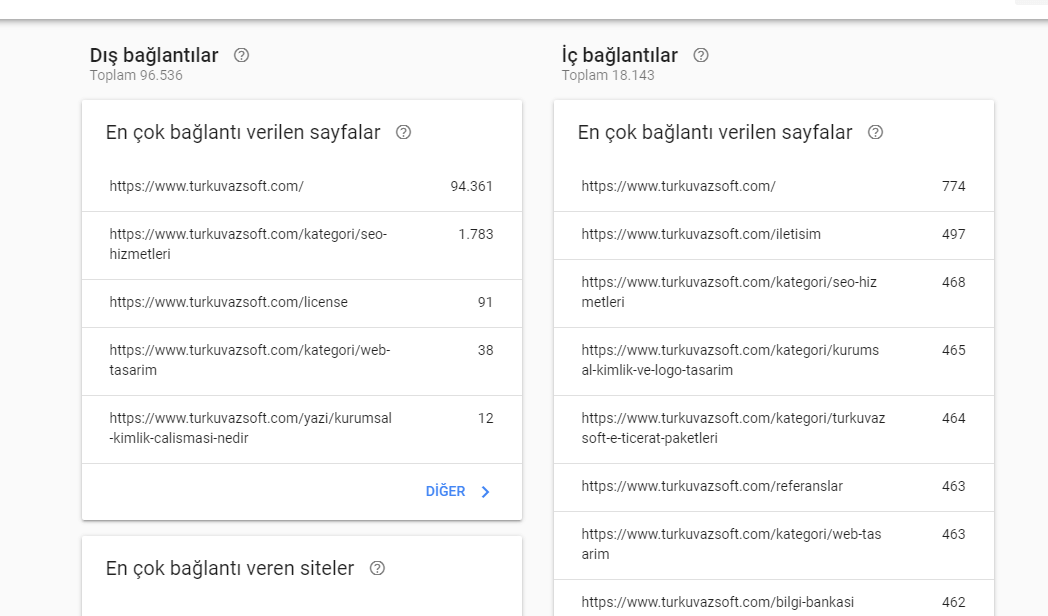Viewport: 1048px width, 616px height.
Task: Click the 91 count in license row
Action: (485, 302)
